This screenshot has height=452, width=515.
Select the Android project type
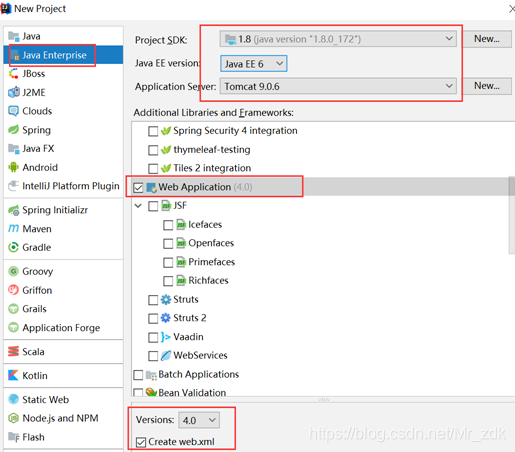[x=63, y=167]
